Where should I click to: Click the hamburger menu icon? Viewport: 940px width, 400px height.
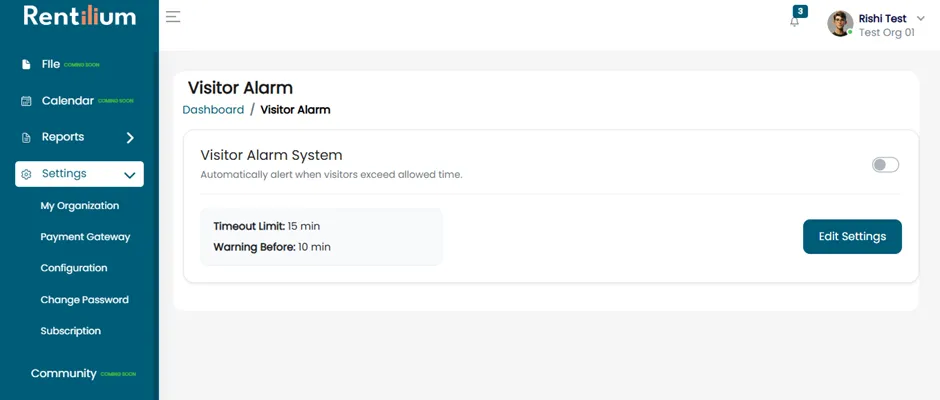pos(173,17)
